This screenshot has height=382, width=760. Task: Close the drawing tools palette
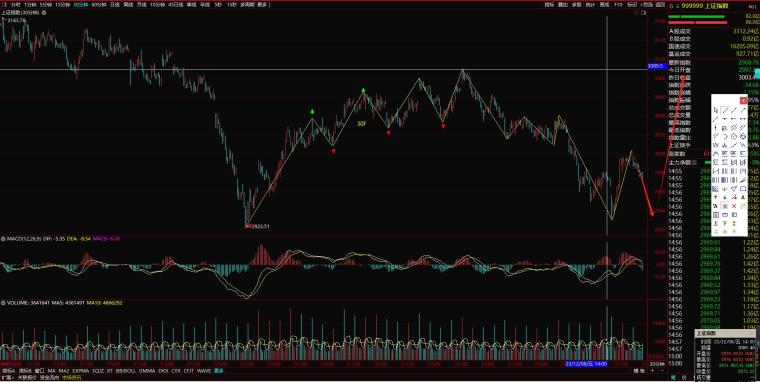point(744,100)
